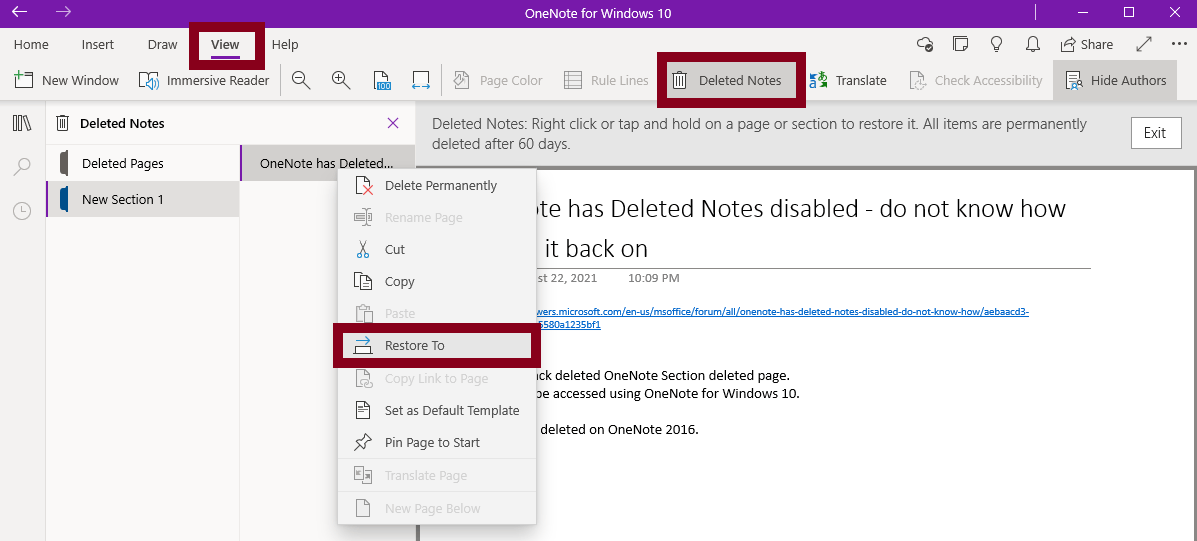This screenshot has width=1197, height=541.
Task: Open recent notes clock icon
Action: [22, 211]
